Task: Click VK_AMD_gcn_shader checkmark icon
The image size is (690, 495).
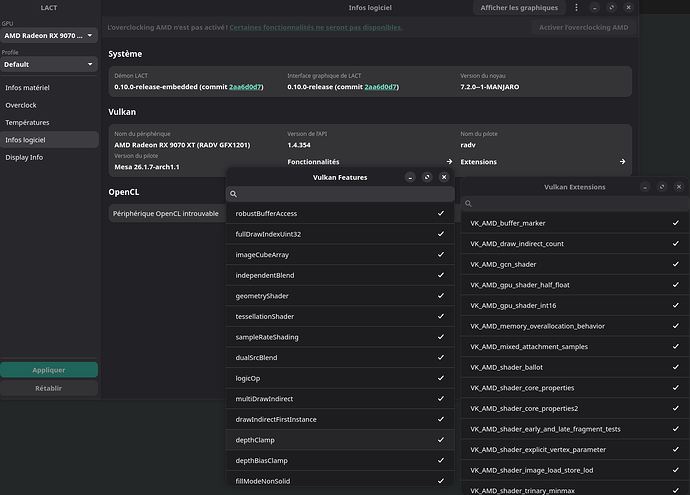Action: pyautogui.click(x=675, y=264)
